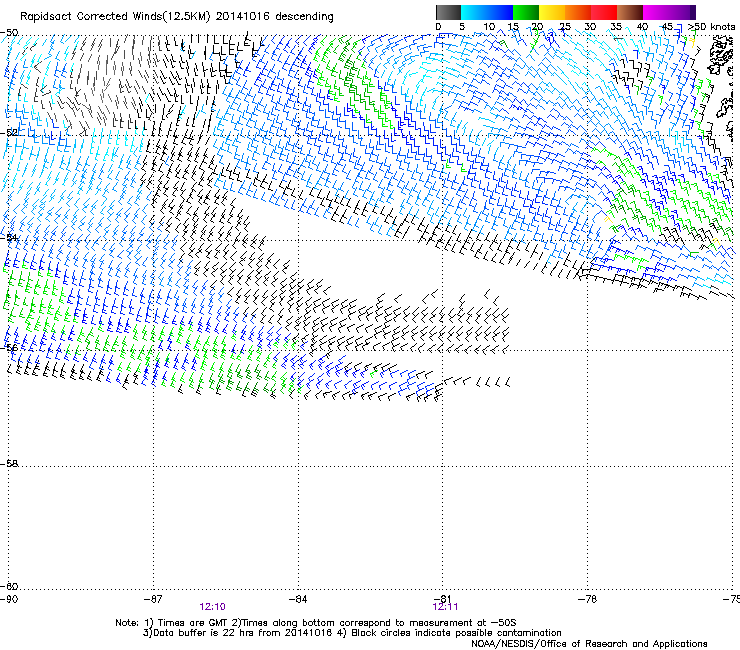Click the '-90' longitude axis label
Viewport: 740px width, 650px height.
tap(9, 599)
